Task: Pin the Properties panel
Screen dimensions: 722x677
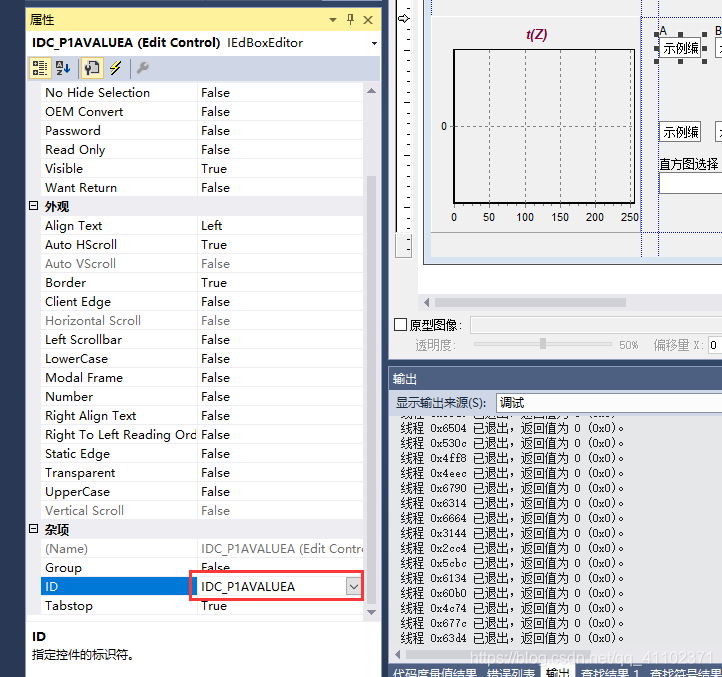Action: (350, 20)
